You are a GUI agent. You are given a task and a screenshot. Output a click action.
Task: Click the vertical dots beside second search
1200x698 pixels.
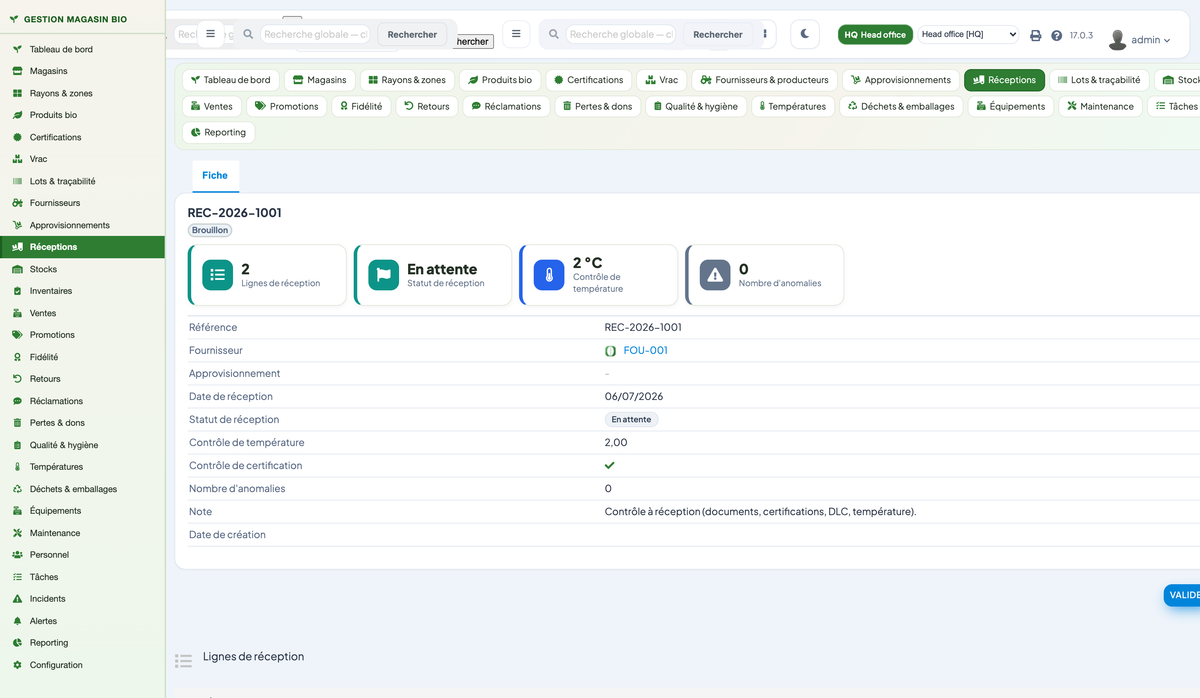[x=766, y=34]
